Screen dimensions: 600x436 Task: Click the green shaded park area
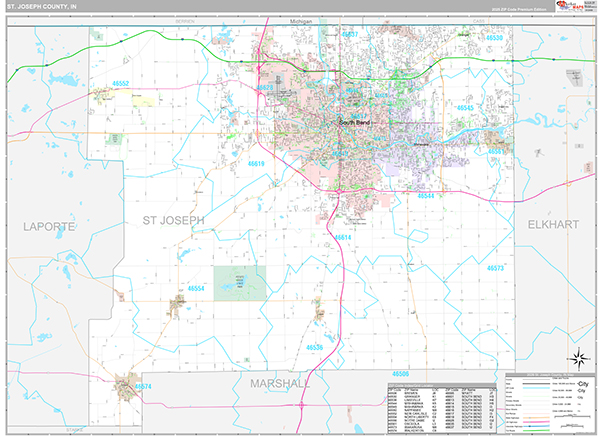pos(240,283)
